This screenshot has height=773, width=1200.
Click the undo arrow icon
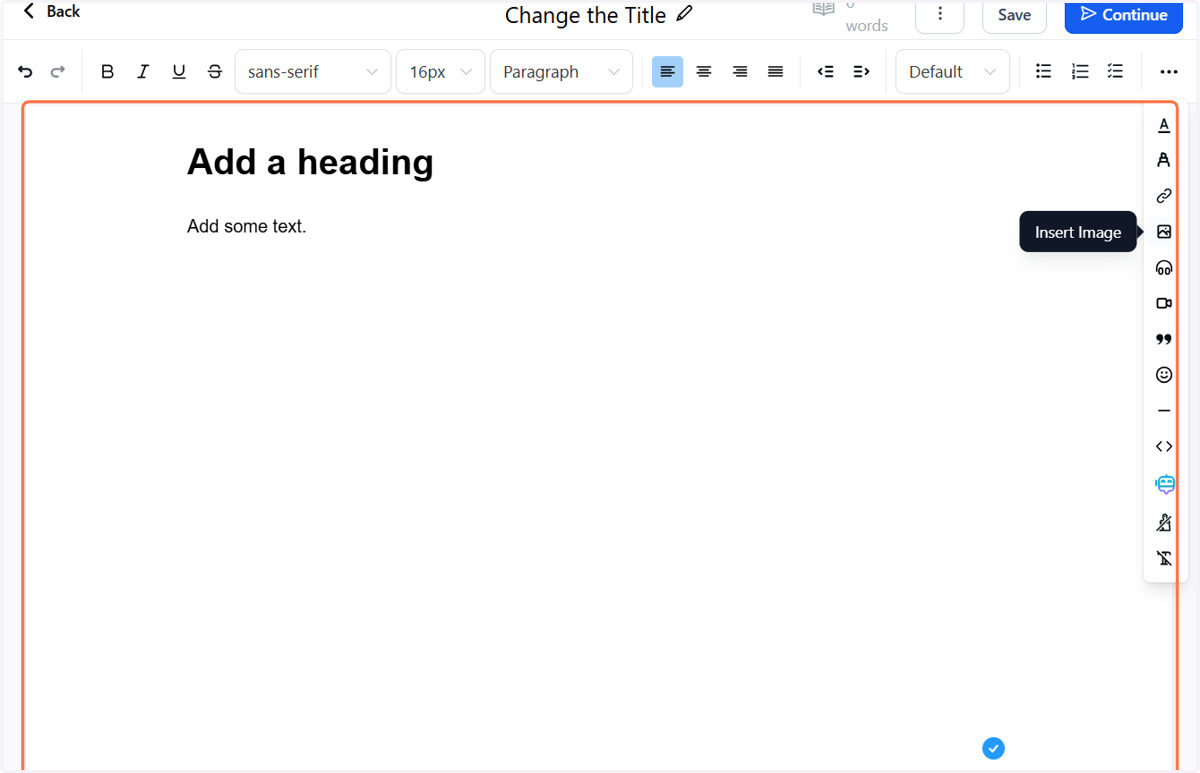tap(25, 72)
